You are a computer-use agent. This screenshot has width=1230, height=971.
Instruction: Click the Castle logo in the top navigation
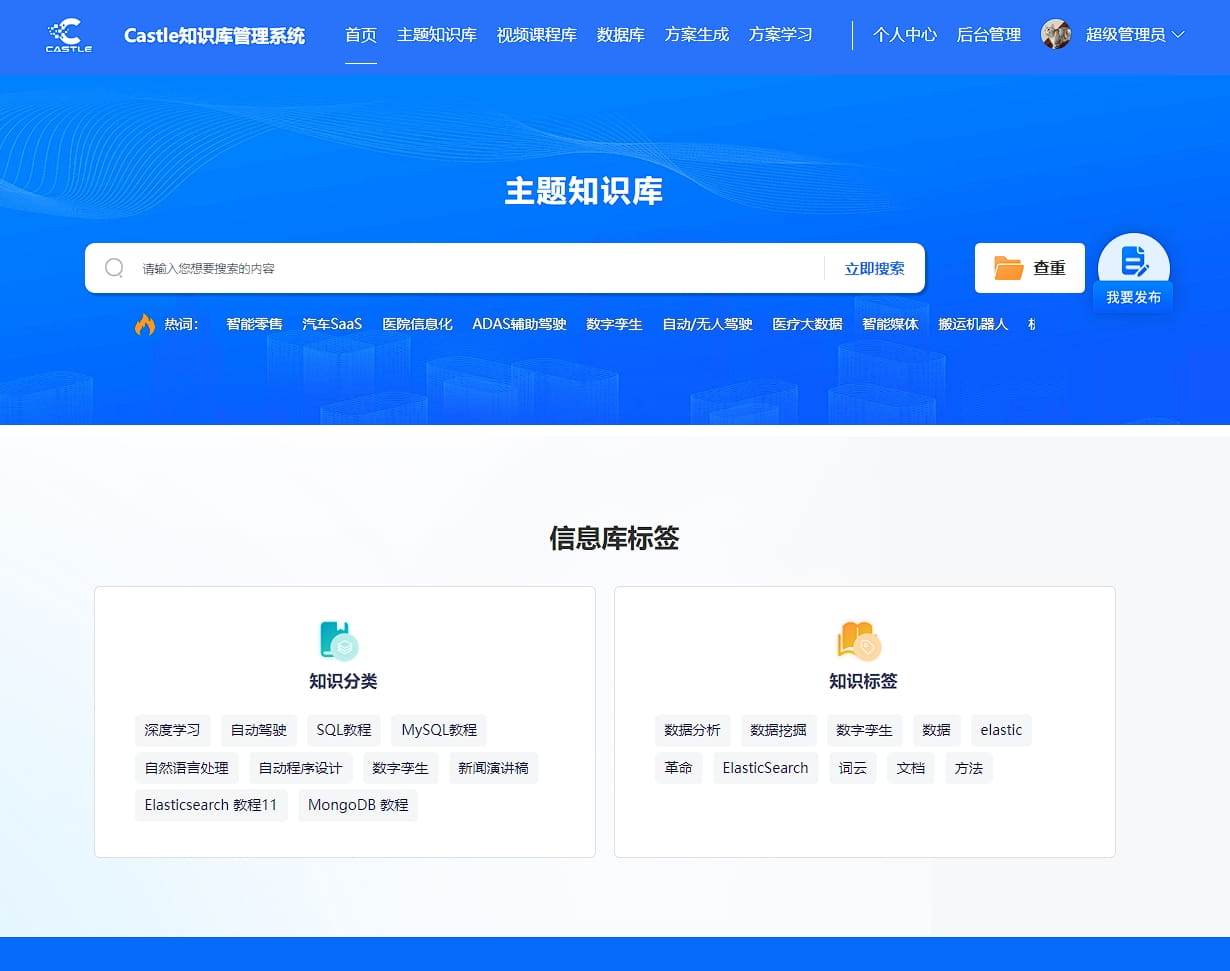(x=67, y=36)
